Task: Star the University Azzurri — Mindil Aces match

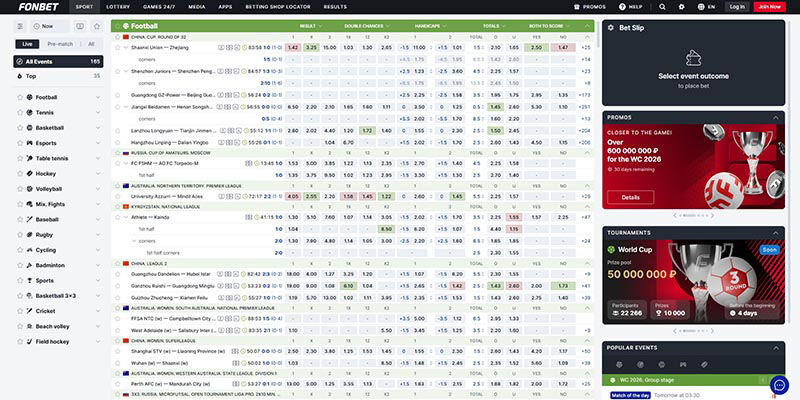Action: pos(117,196)
